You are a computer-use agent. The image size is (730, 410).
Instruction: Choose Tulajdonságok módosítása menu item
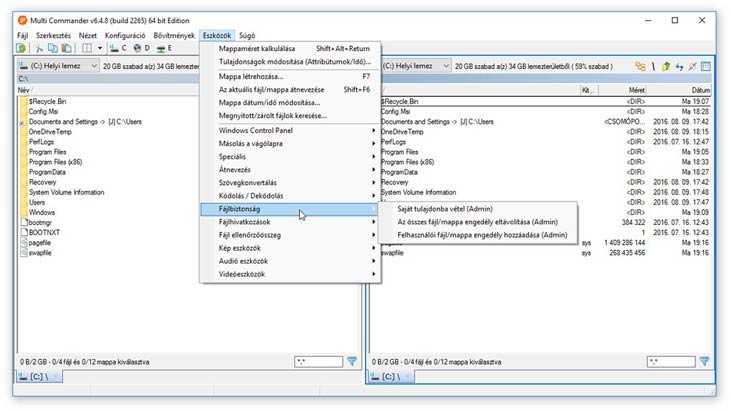pos(291,61)
